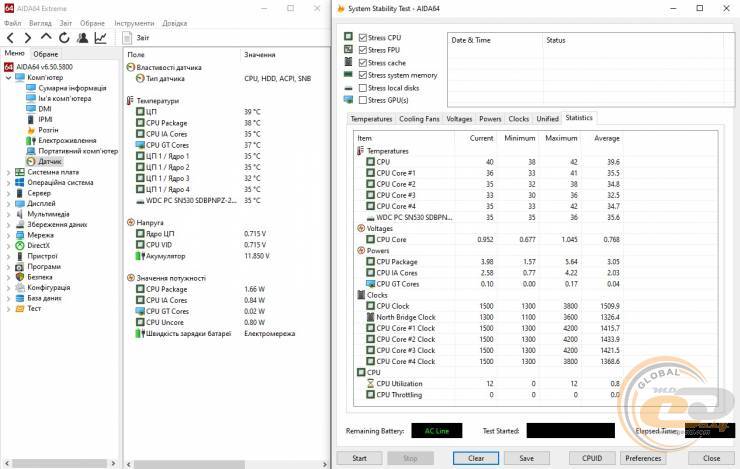Expand the Програми tree node
Viewport: 740px width, 469px height.
[x=8, y=267]
